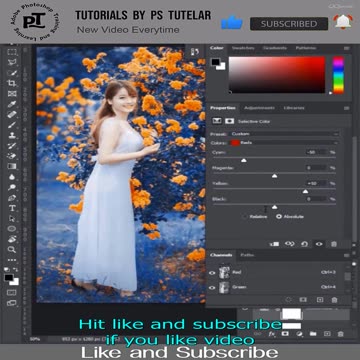The width and height of the screenshot is (360, 360).
Task: Select the Eraser tool
Action: coord(12,156)
